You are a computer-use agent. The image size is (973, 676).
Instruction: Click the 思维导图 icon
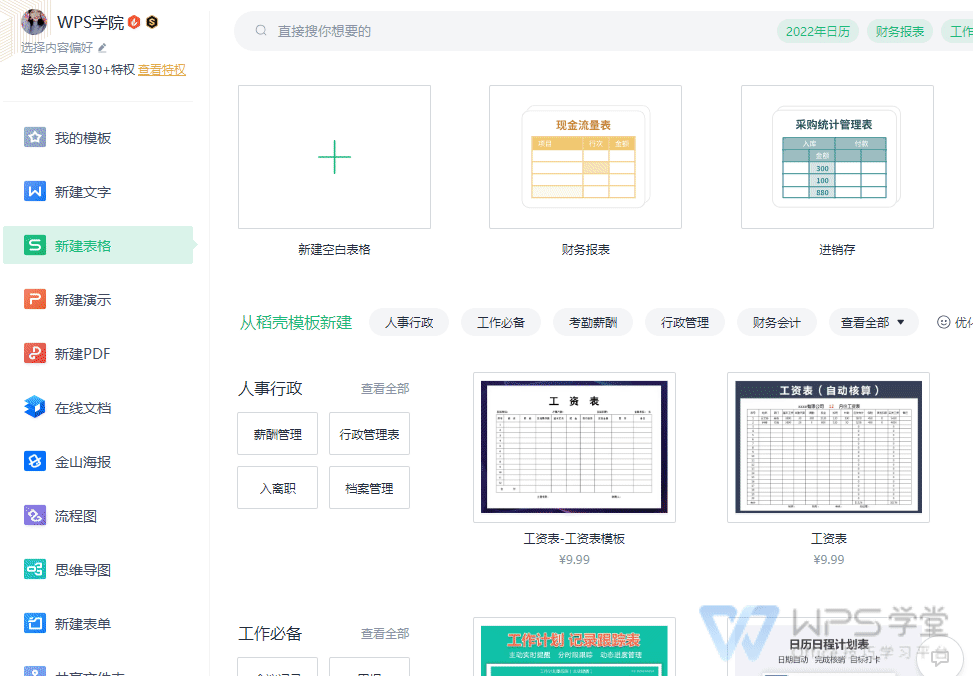35,569
